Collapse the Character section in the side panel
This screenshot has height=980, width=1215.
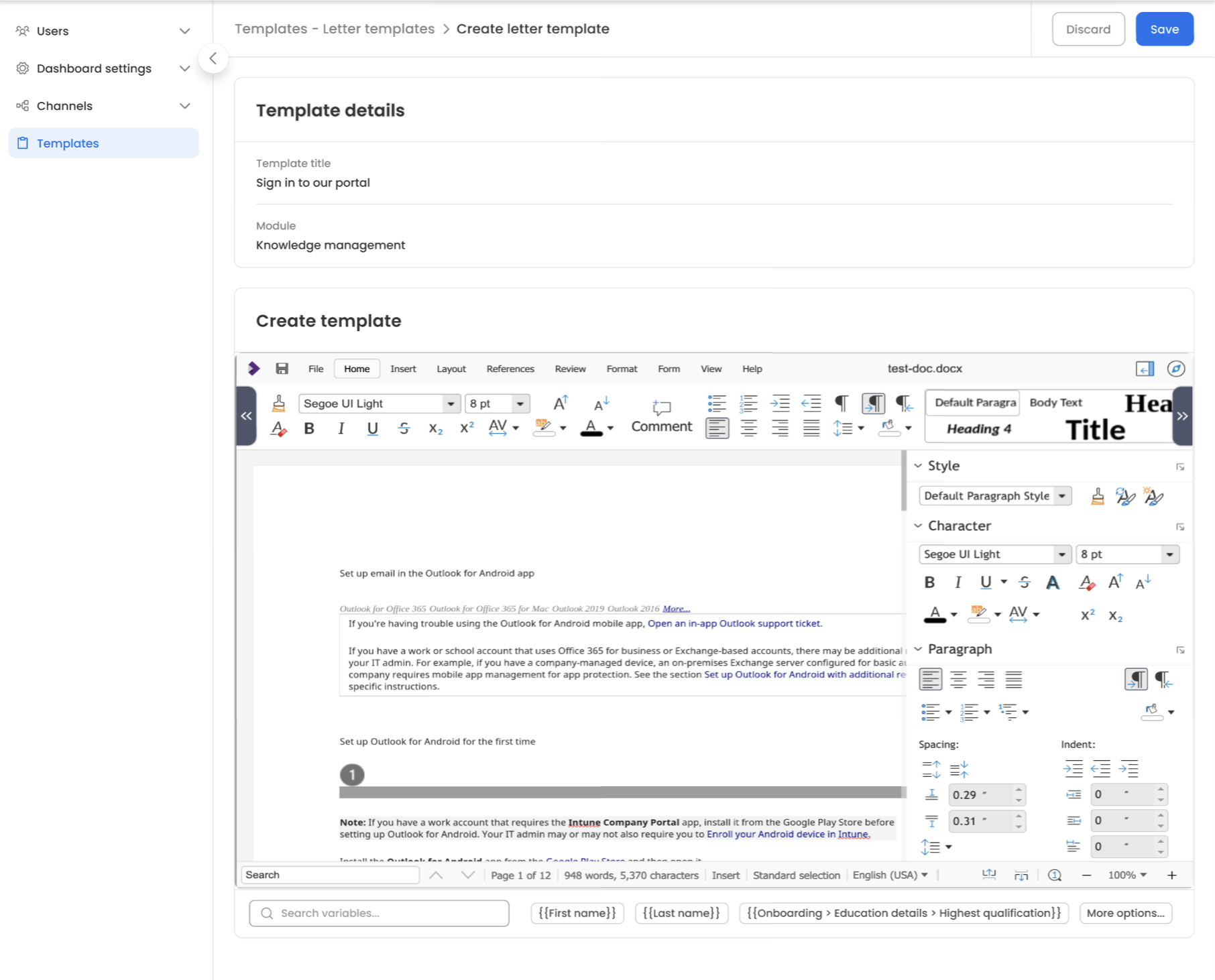click(918, 526)
